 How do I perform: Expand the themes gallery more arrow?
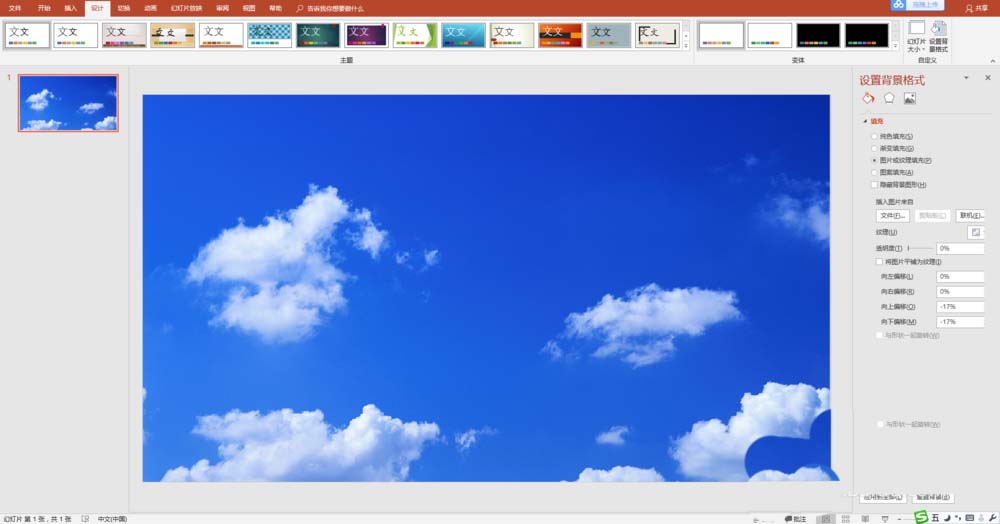[x=686, y=46]
